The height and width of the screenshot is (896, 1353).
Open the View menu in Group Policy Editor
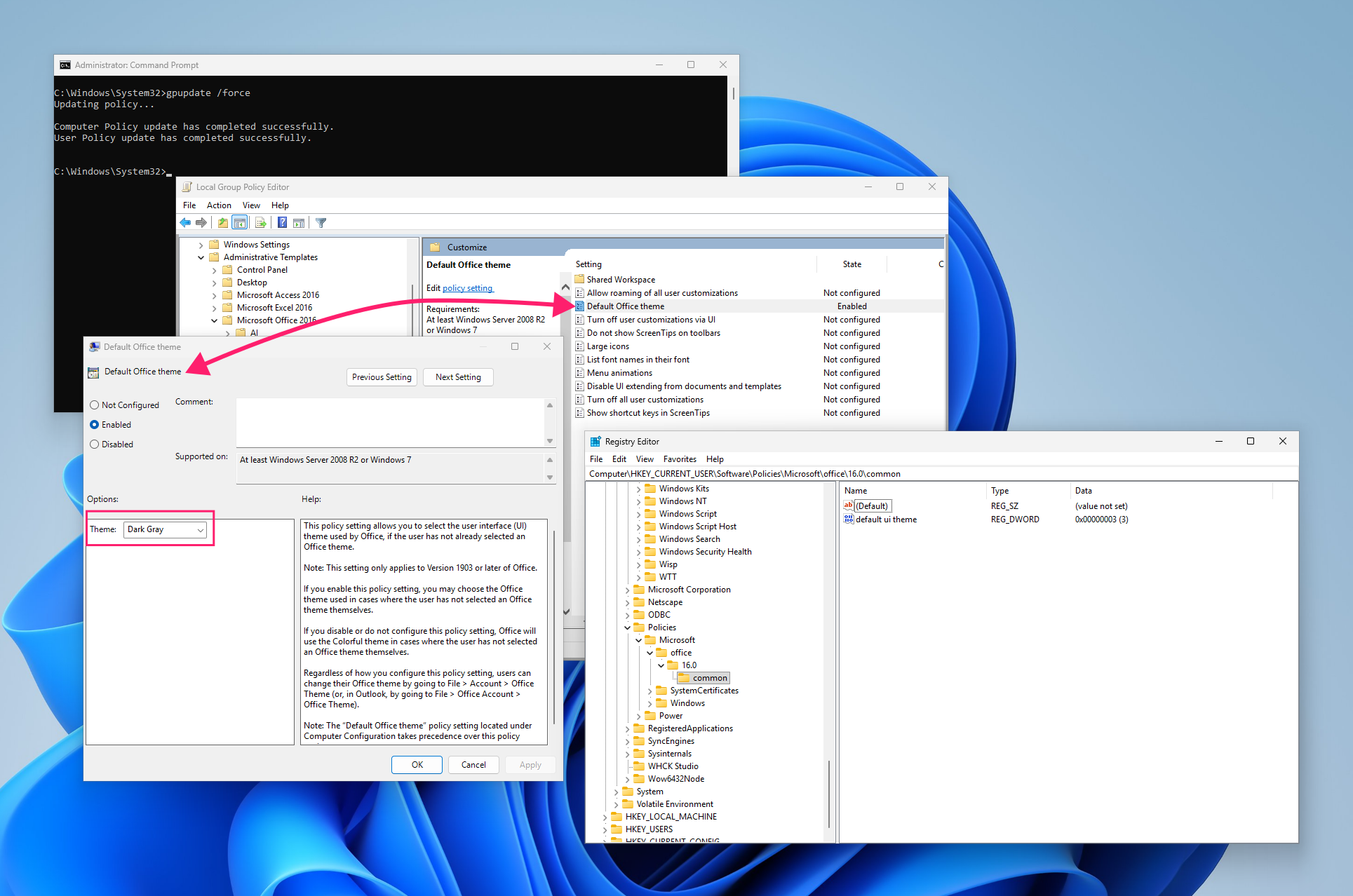[x=251, y=205]
